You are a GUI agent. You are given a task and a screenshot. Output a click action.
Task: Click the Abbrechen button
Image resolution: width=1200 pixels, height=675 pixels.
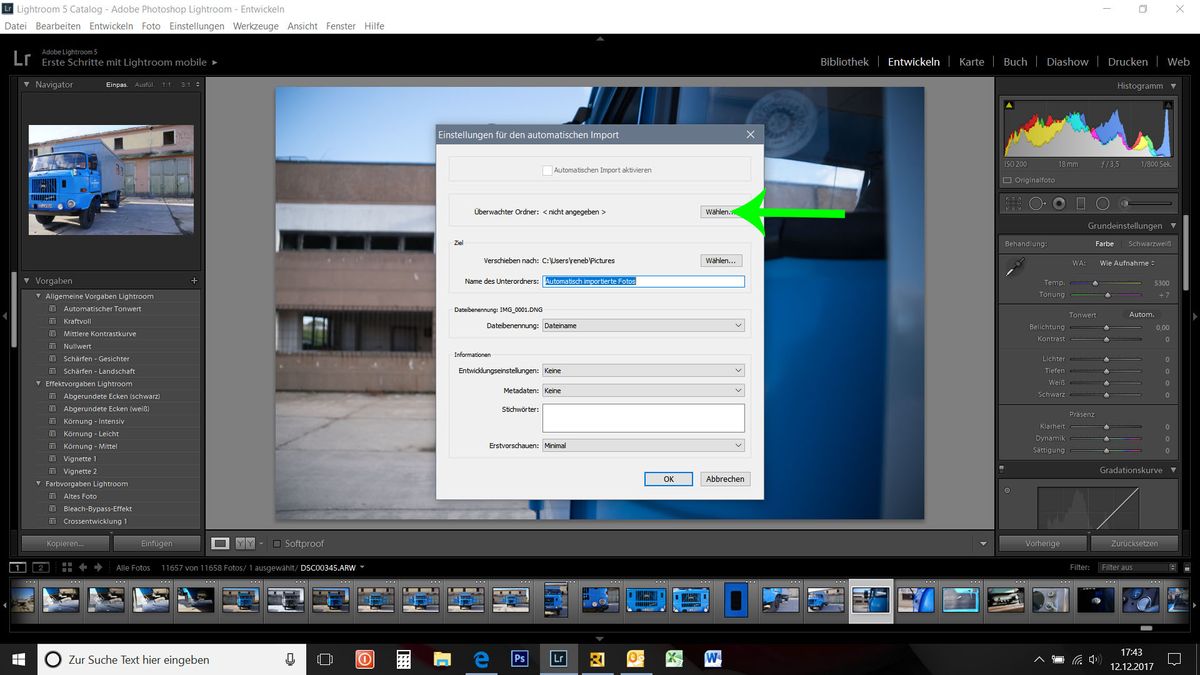pos(725,479)
